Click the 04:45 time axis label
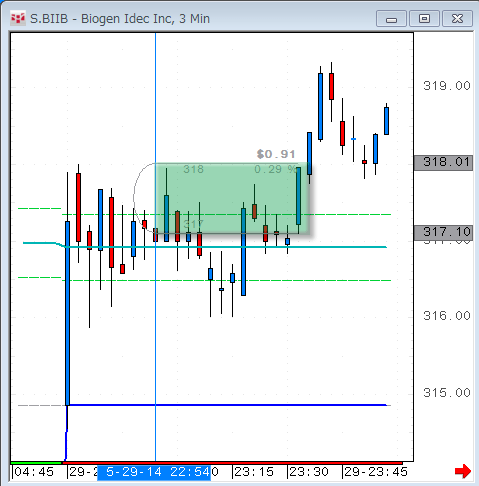The height and width of the screenshot is (486, 479). coord(34,472)
